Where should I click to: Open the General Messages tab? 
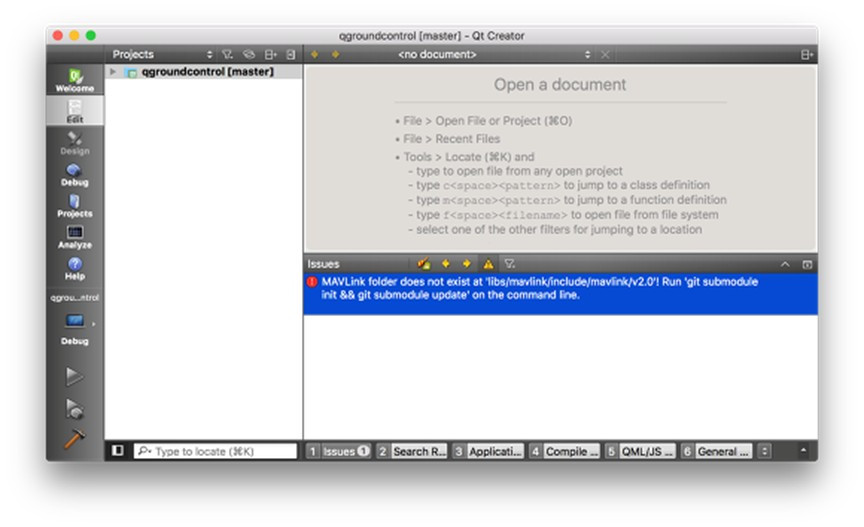(716, 451)
